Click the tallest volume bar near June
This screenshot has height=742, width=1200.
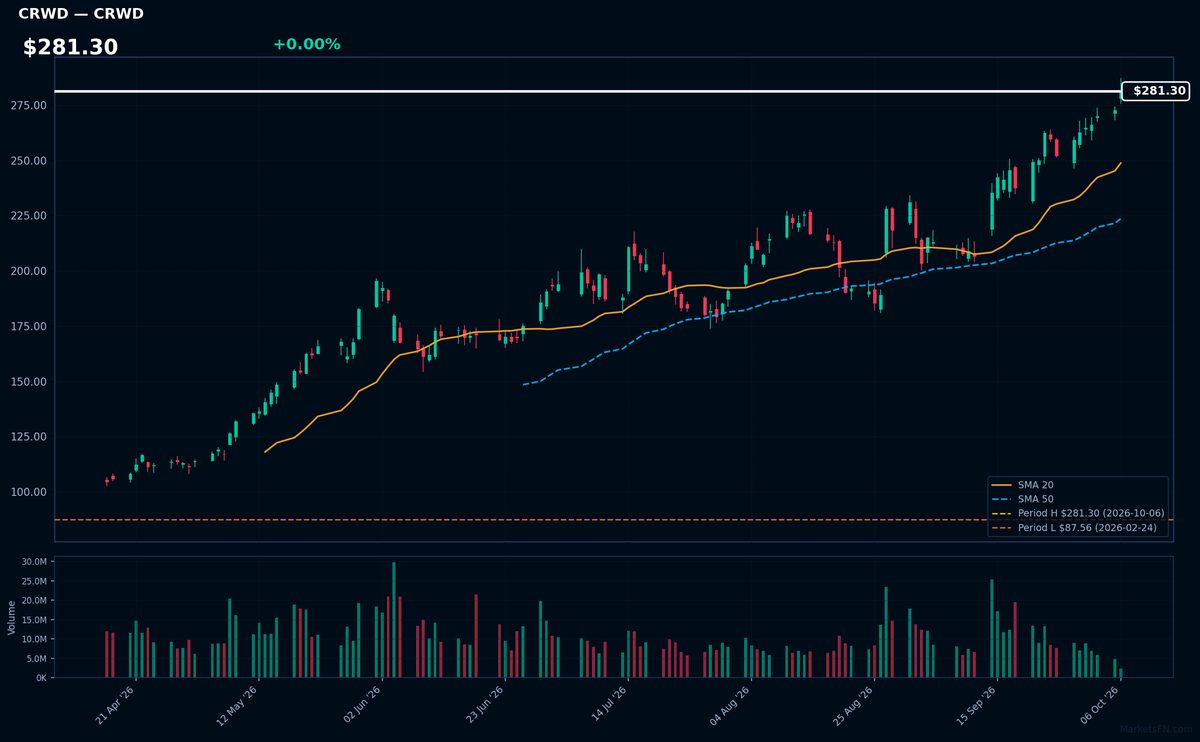click(x=394, y=619)
